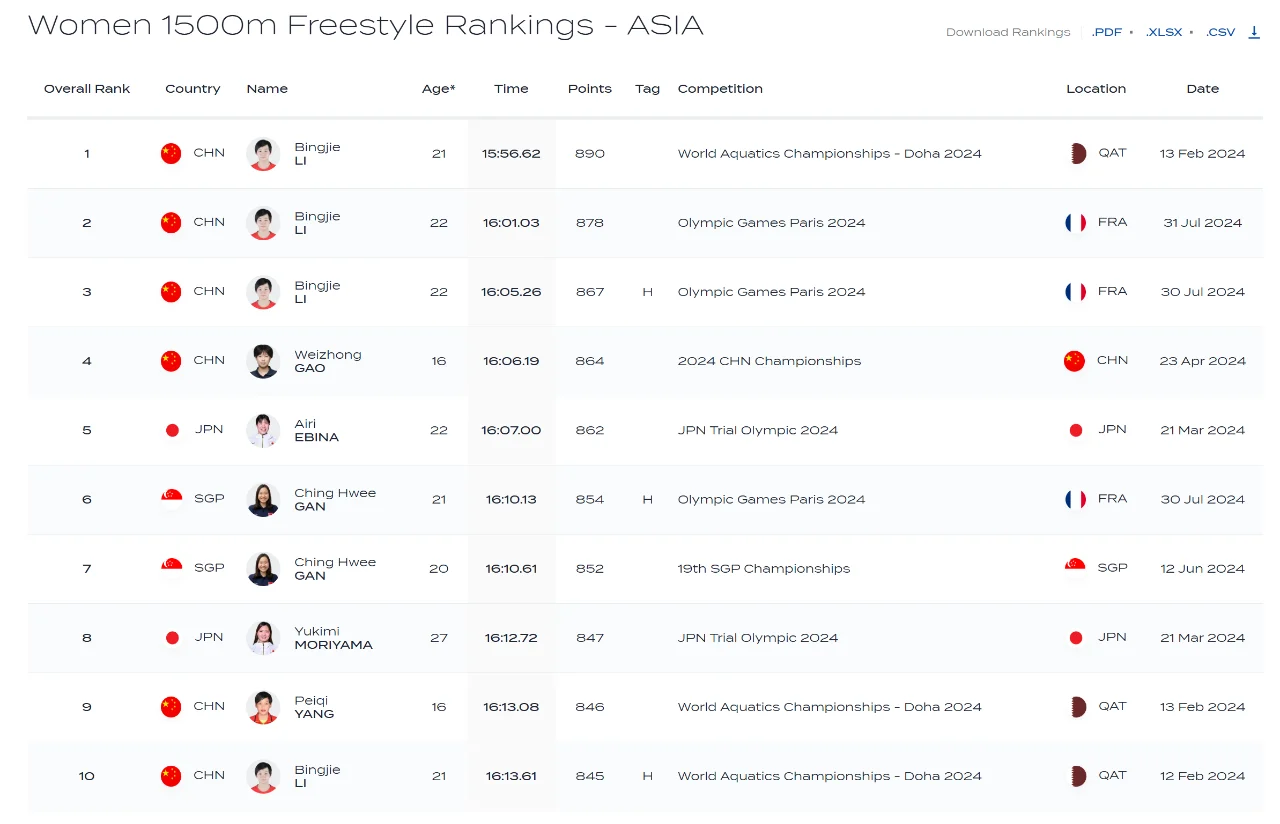The height and width of the screenshot is (824, 1280).
Task: Click the Time column header
Action: point(511,89)
